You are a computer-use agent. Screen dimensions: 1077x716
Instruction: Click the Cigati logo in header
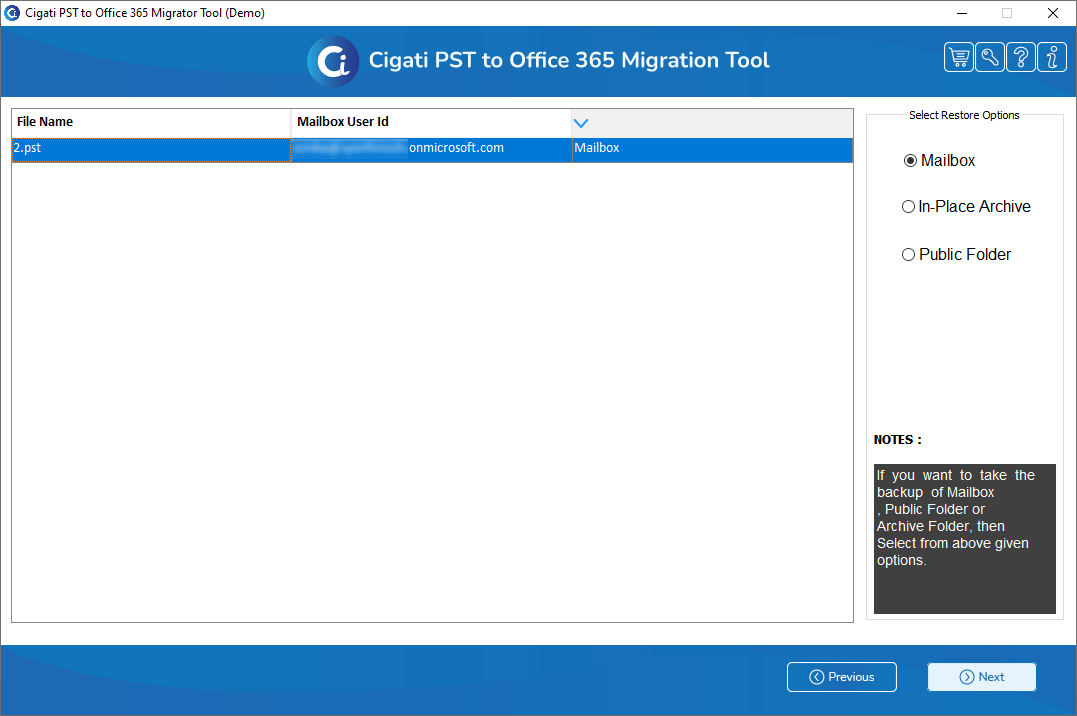point(333,61)
